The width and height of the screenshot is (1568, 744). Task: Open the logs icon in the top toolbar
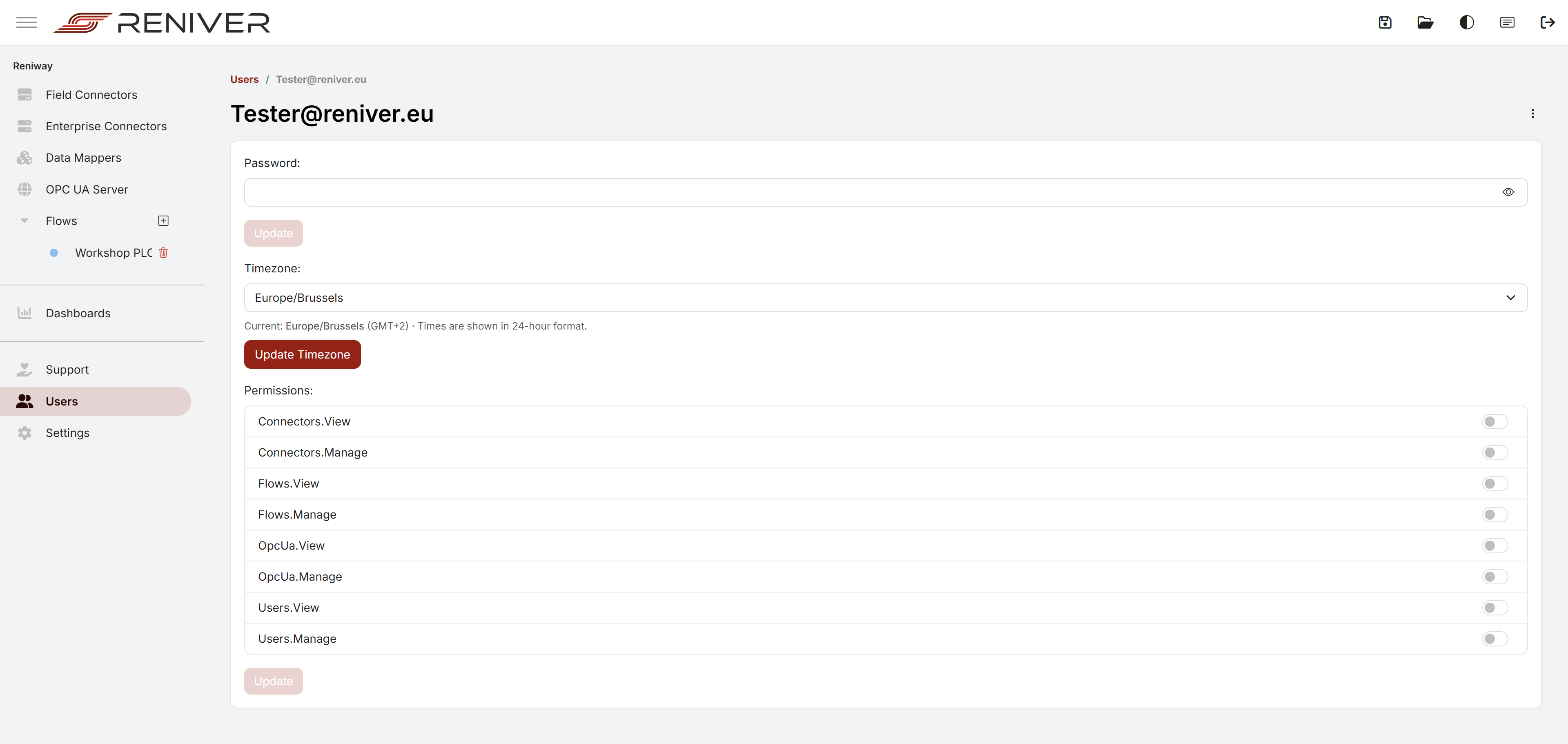click(x=1506, y=22)
